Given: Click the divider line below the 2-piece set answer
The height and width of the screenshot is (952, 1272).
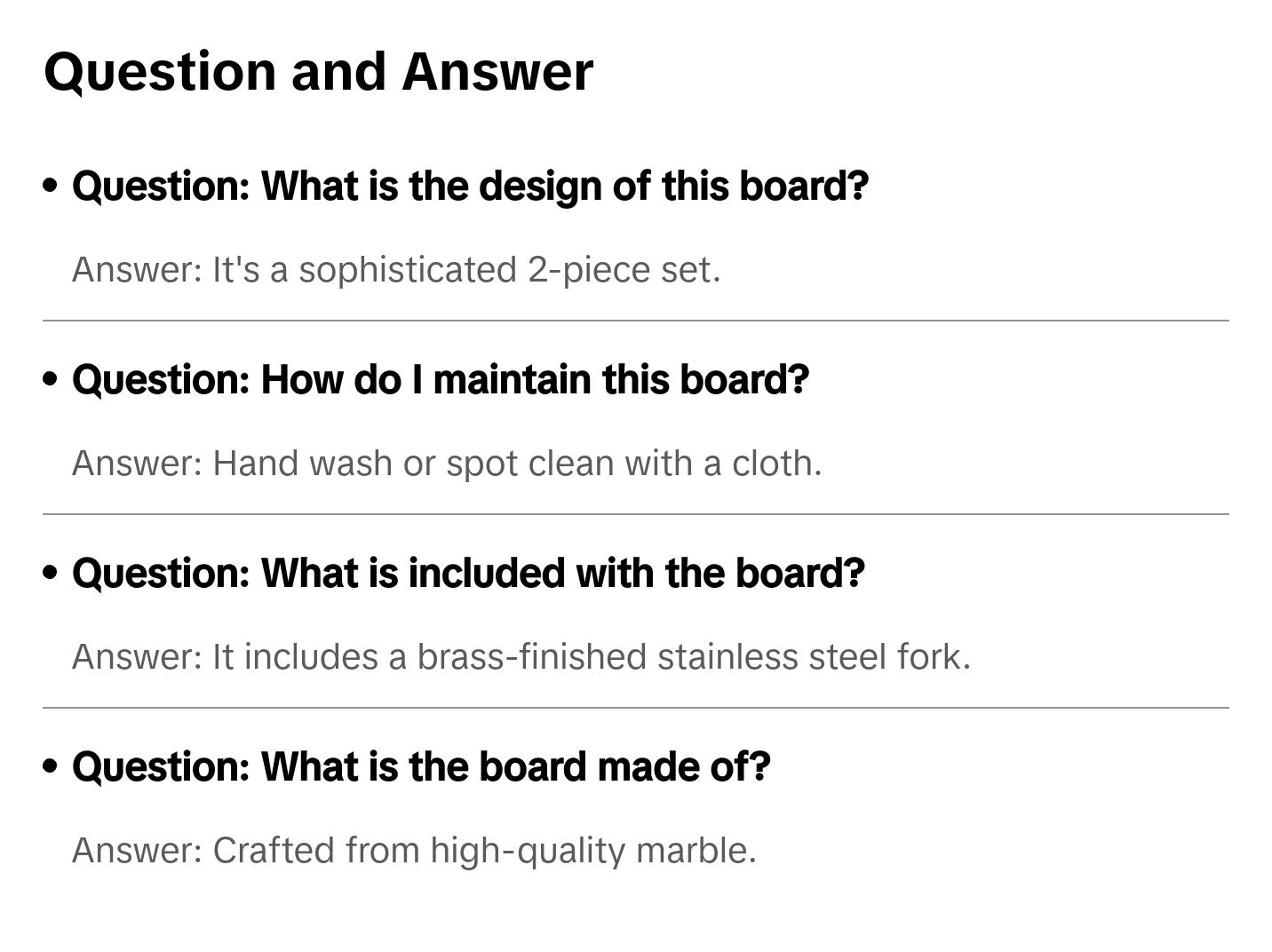Looking at the screenshot, I should coord(636,321).
